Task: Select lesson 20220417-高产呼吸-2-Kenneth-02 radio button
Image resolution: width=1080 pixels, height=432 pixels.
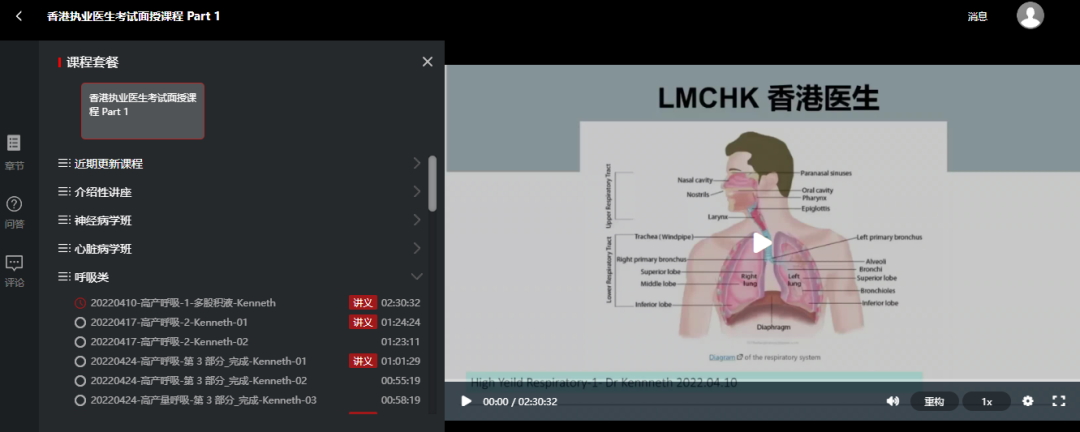Action: [x=80, y=342]
